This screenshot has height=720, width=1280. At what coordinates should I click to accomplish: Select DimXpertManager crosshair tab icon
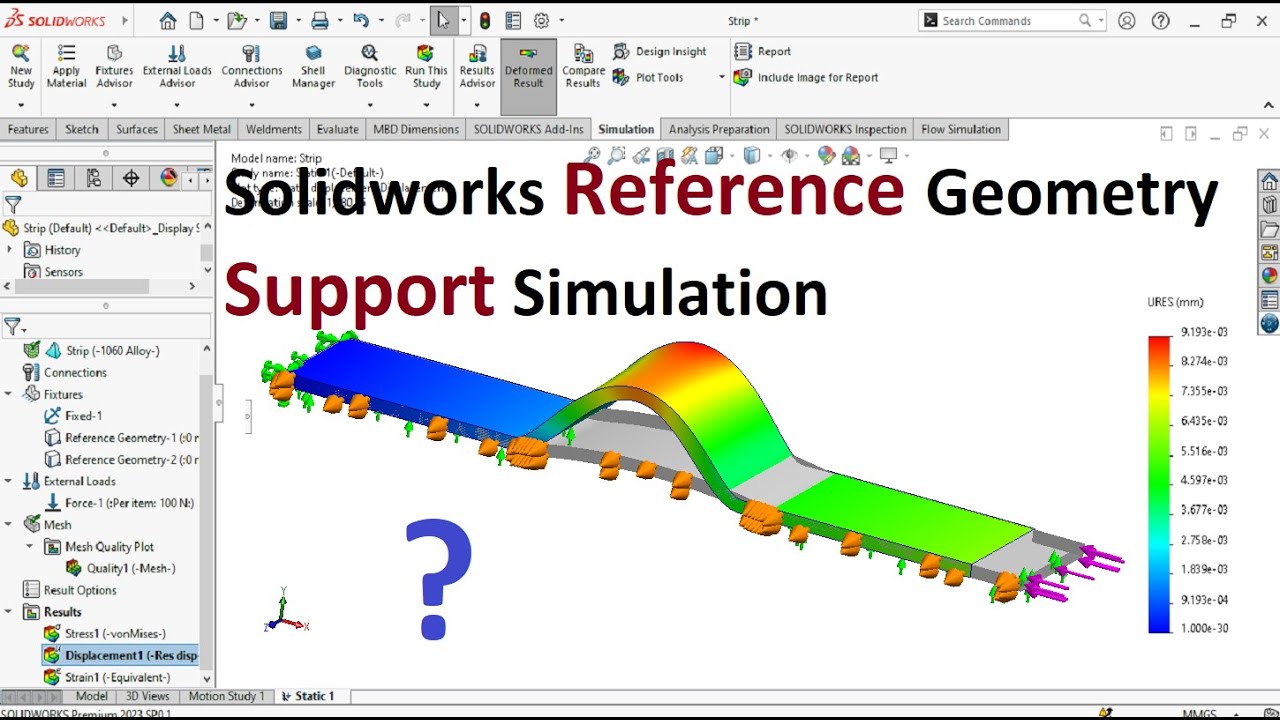tap(131, 178)
